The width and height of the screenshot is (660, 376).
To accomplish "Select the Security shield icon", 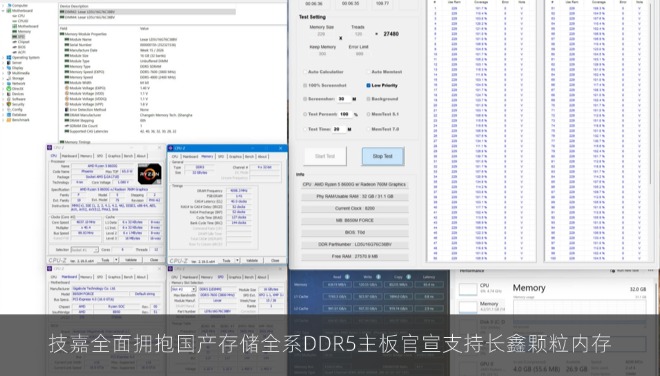I will (9, 104).
